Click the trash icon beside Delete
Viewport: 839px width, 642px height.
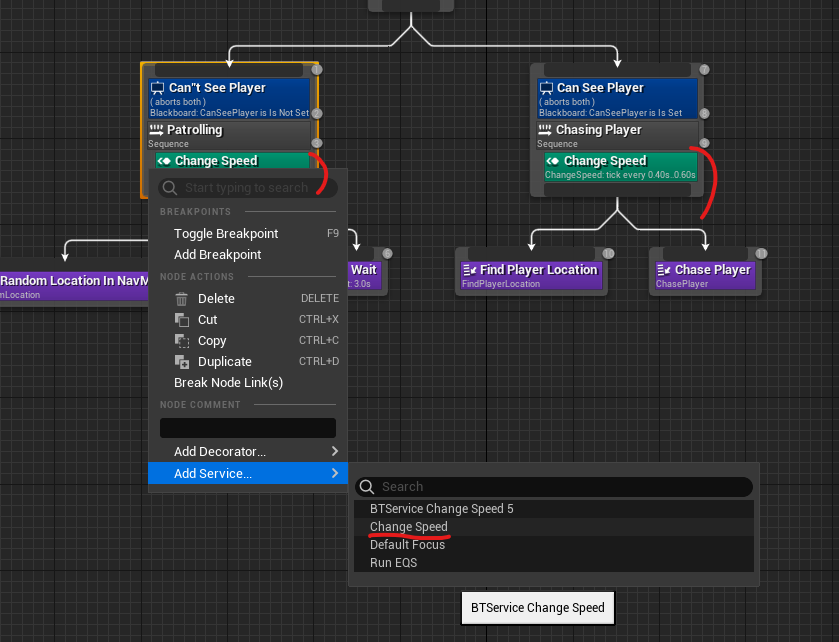(182, 299)
